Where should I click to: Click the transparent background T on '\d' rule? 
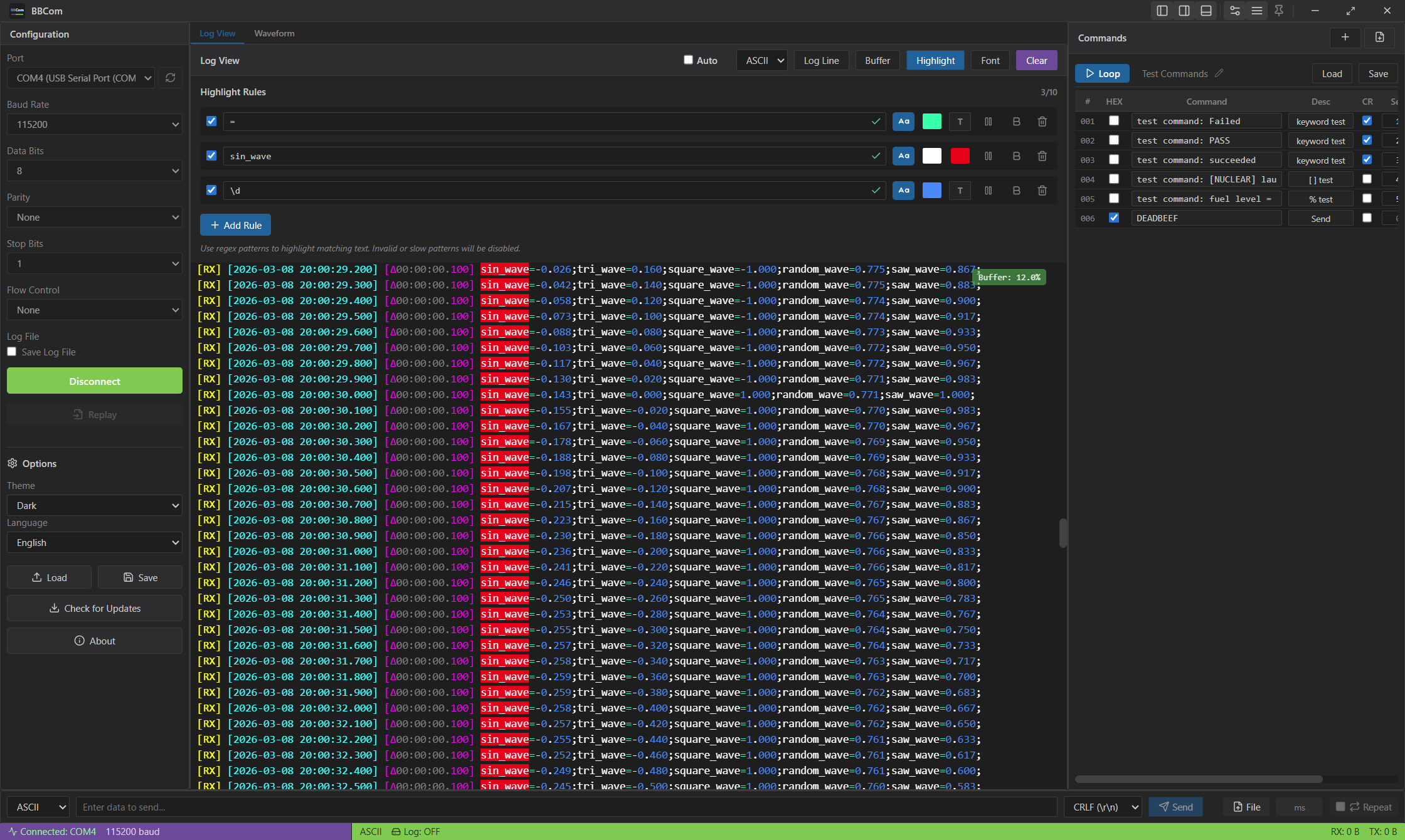(960, 191)
